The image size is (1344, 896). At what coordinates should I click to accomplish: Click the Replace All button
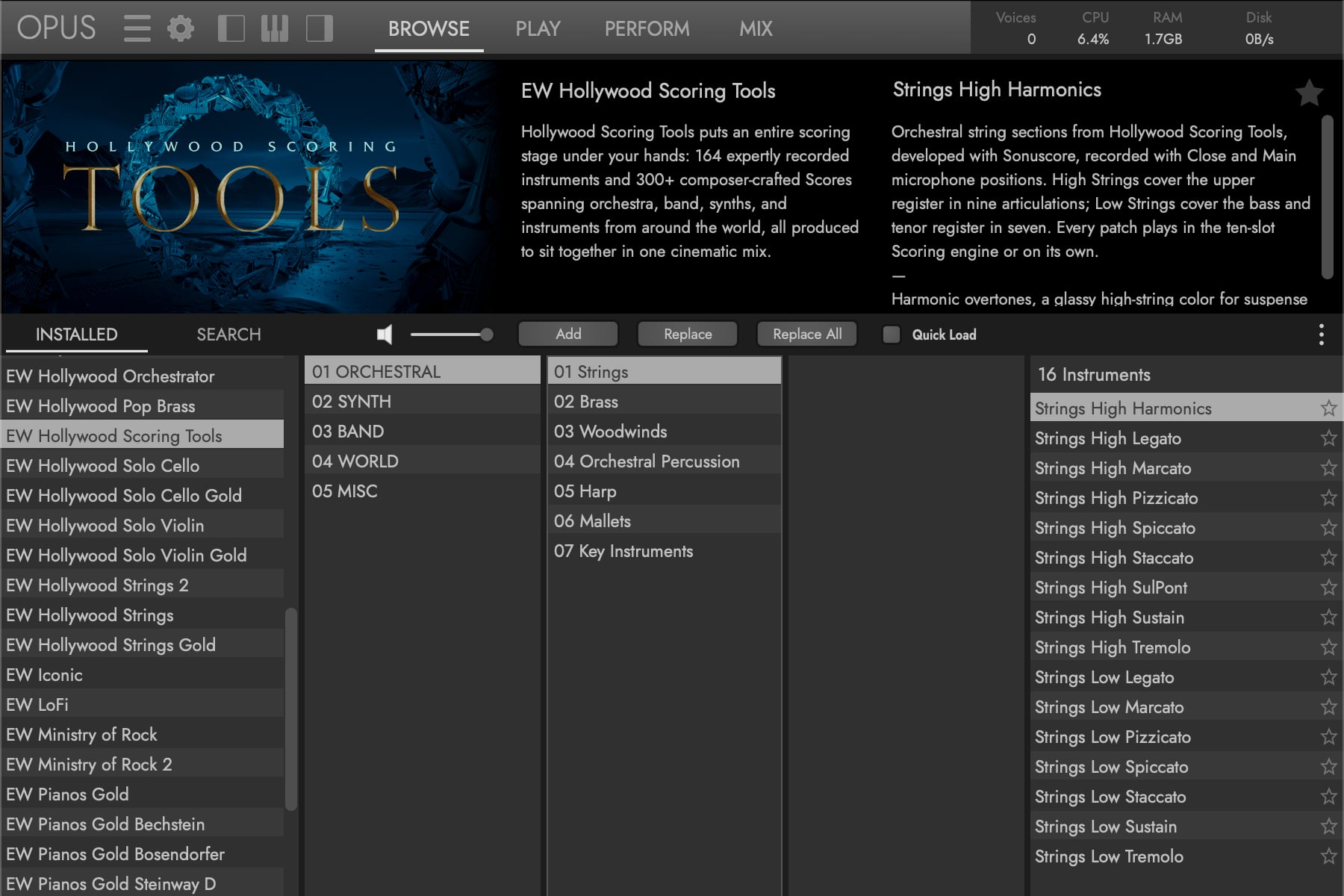point(807,334)
